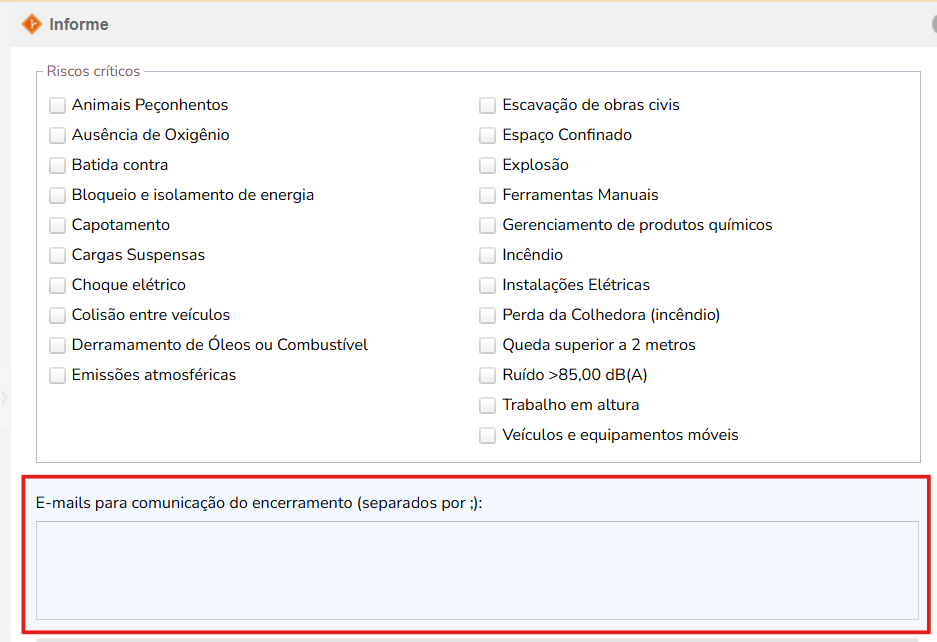Click the orange Informe icon in header
Viewport: 937px width, 642px height.
tap(32, 24)
